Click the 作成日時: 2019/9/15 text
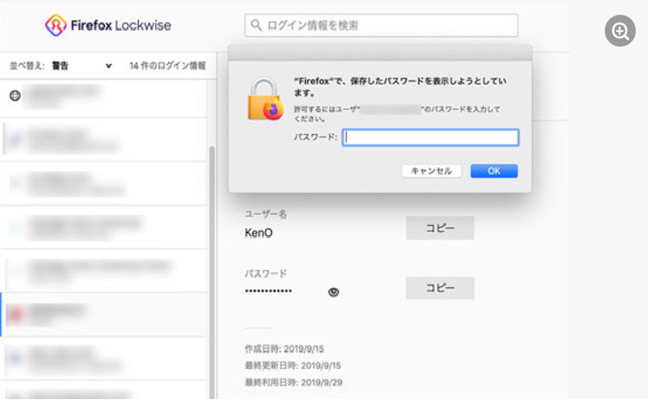648x400 pixels. (x=284, y=349)
